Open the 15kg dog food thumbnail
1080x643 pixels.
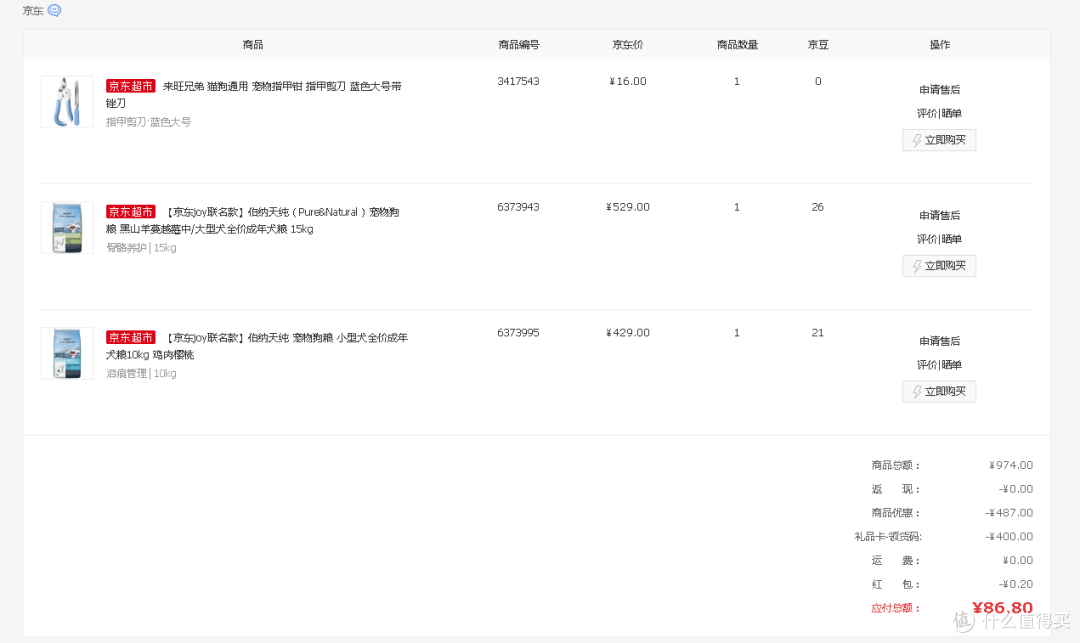pyautogui.click(x=67, y=228)
